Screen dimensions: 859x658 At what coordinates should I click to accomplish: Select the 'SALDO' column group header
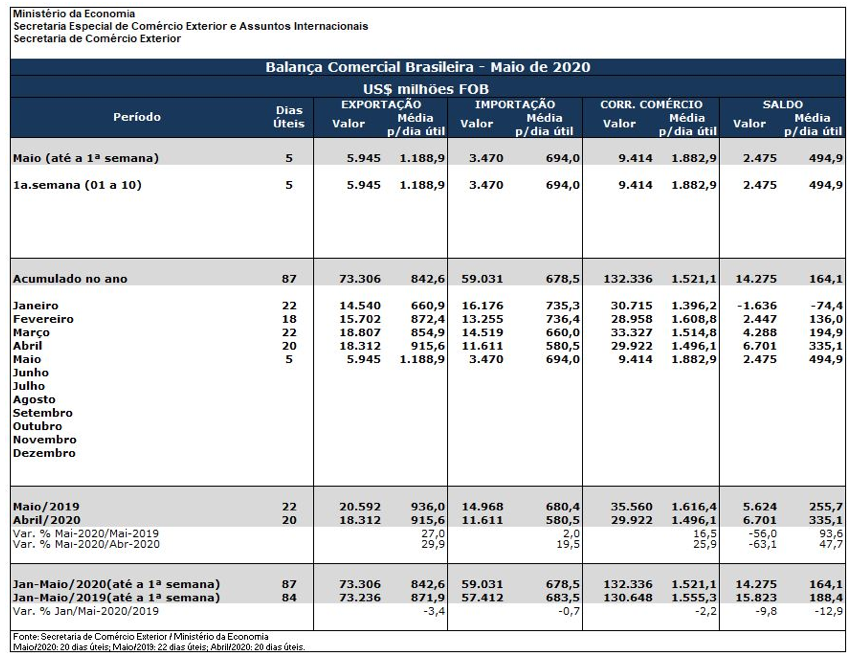[782, 104]
